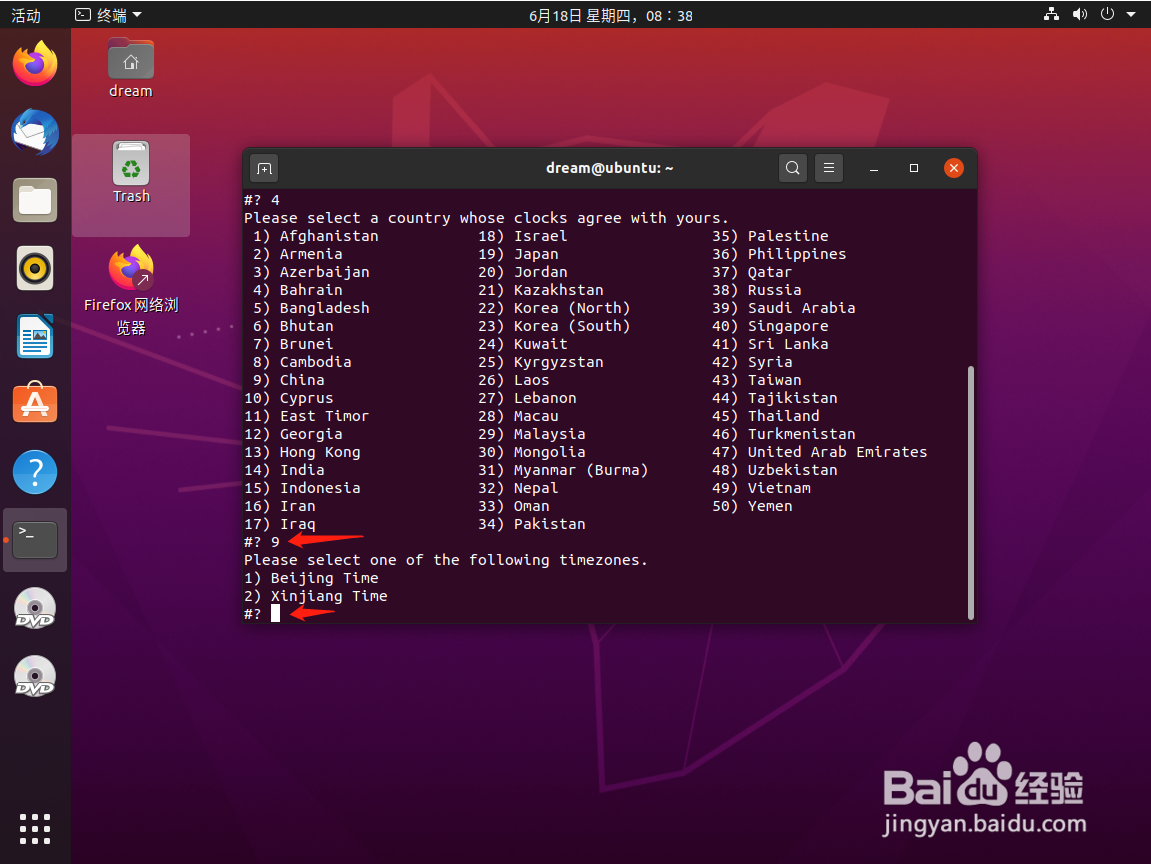Viewport: 1151px width, 864px height.
Task: Click the terminal title dream@ubuntu
Action: [x=609, y=168]
